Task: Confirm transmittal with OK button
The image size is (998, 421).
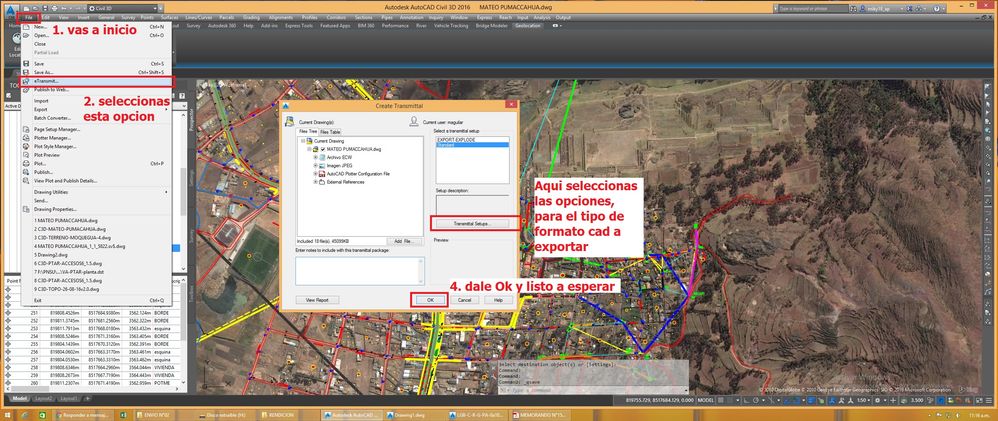Action: 430,299
